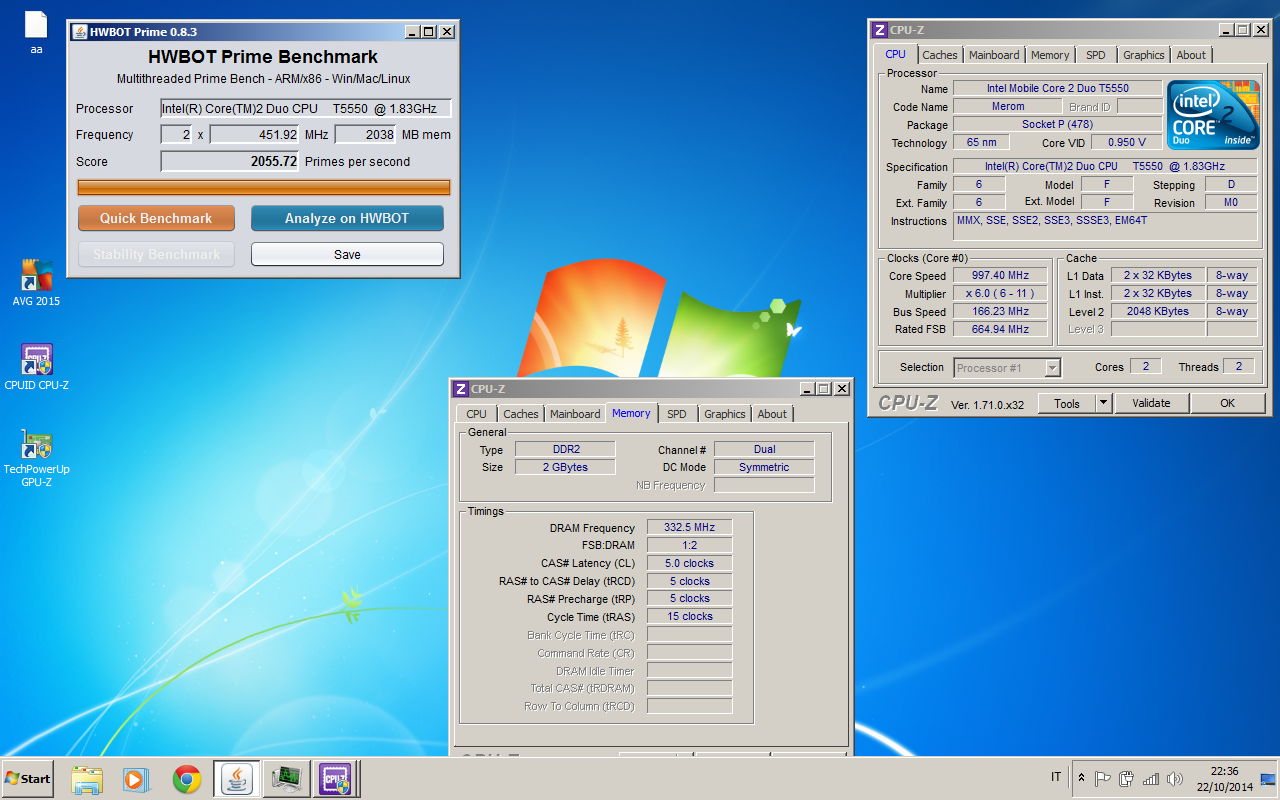Click the Stability Benchmark button

coord(156,254)
